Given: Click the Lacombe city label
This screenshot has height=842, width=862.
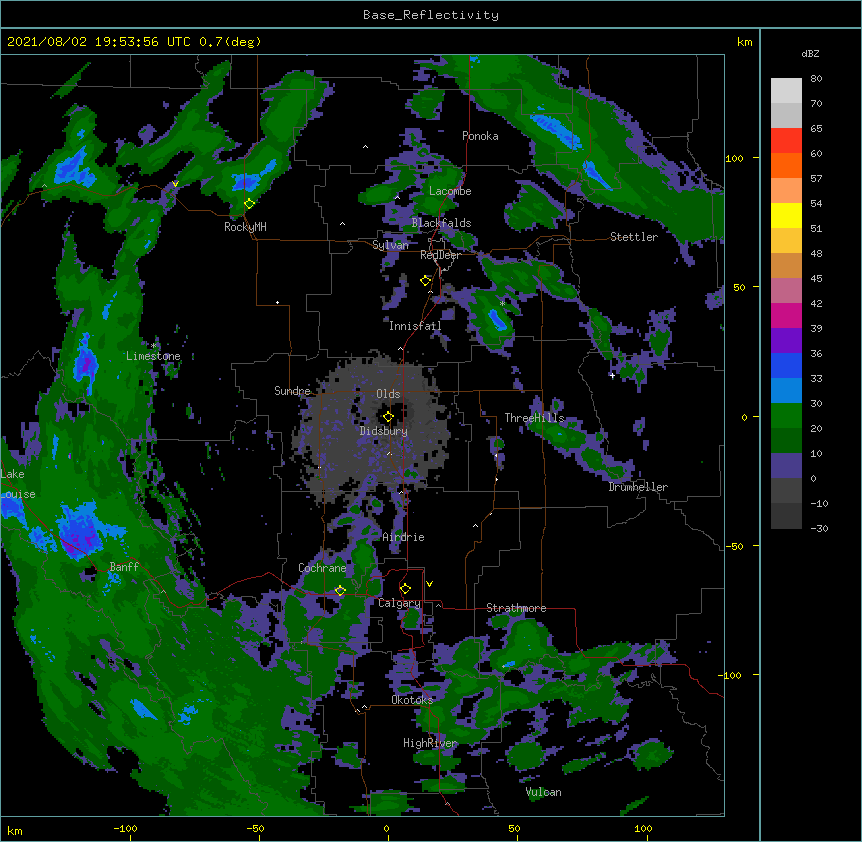Looking at the screenshot, I should (450, 191).
